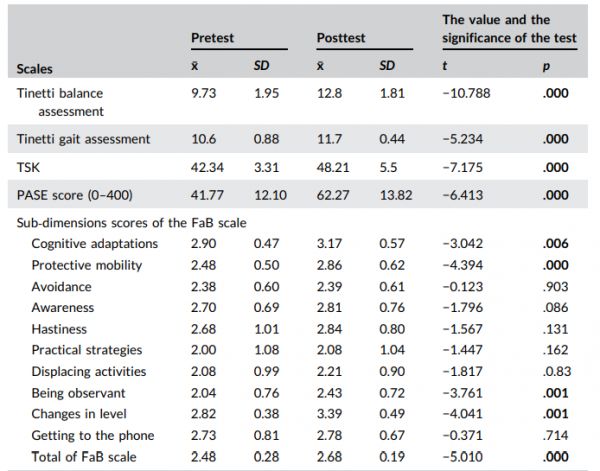
Task: Click the Posttest column header
Action: click(340, 38)
